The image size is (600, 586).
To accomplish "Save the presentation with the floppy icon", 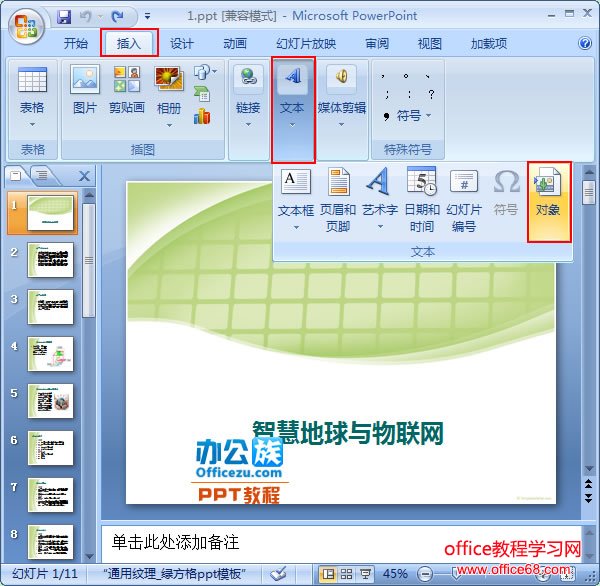I will (64, 17).
